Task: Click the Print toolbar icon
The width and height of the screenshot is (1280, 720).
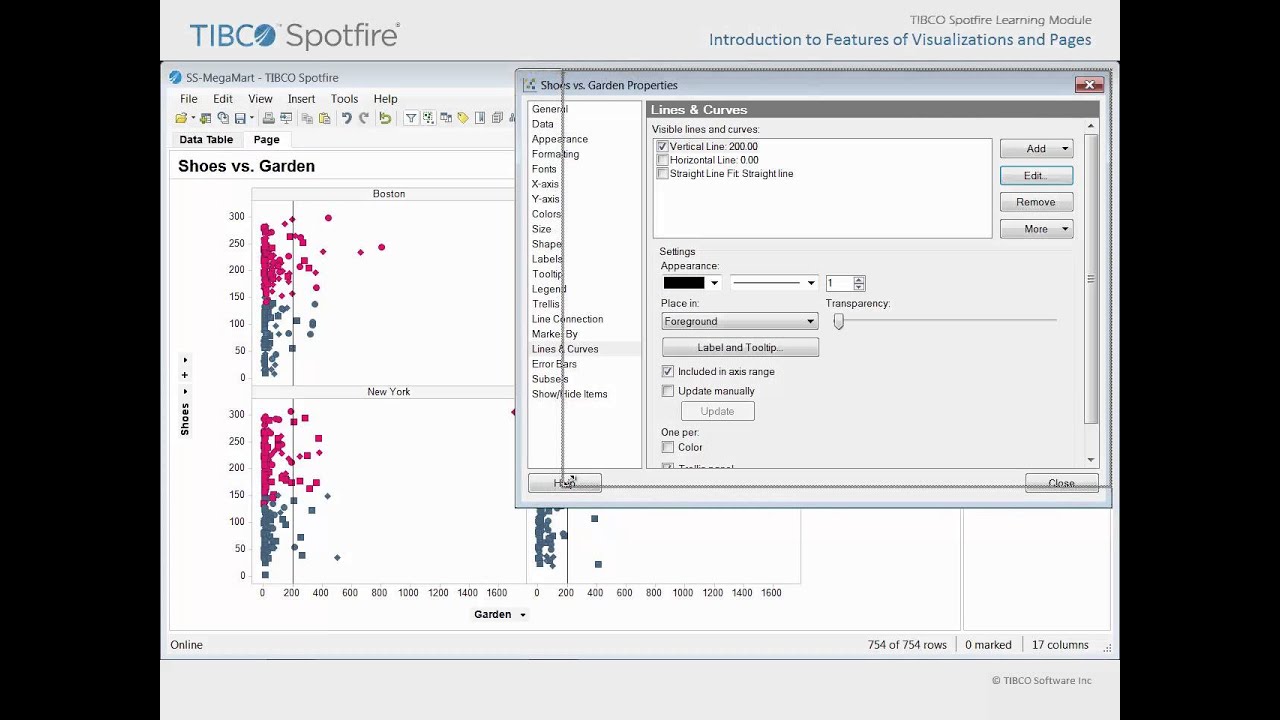Action: point(268,118)
